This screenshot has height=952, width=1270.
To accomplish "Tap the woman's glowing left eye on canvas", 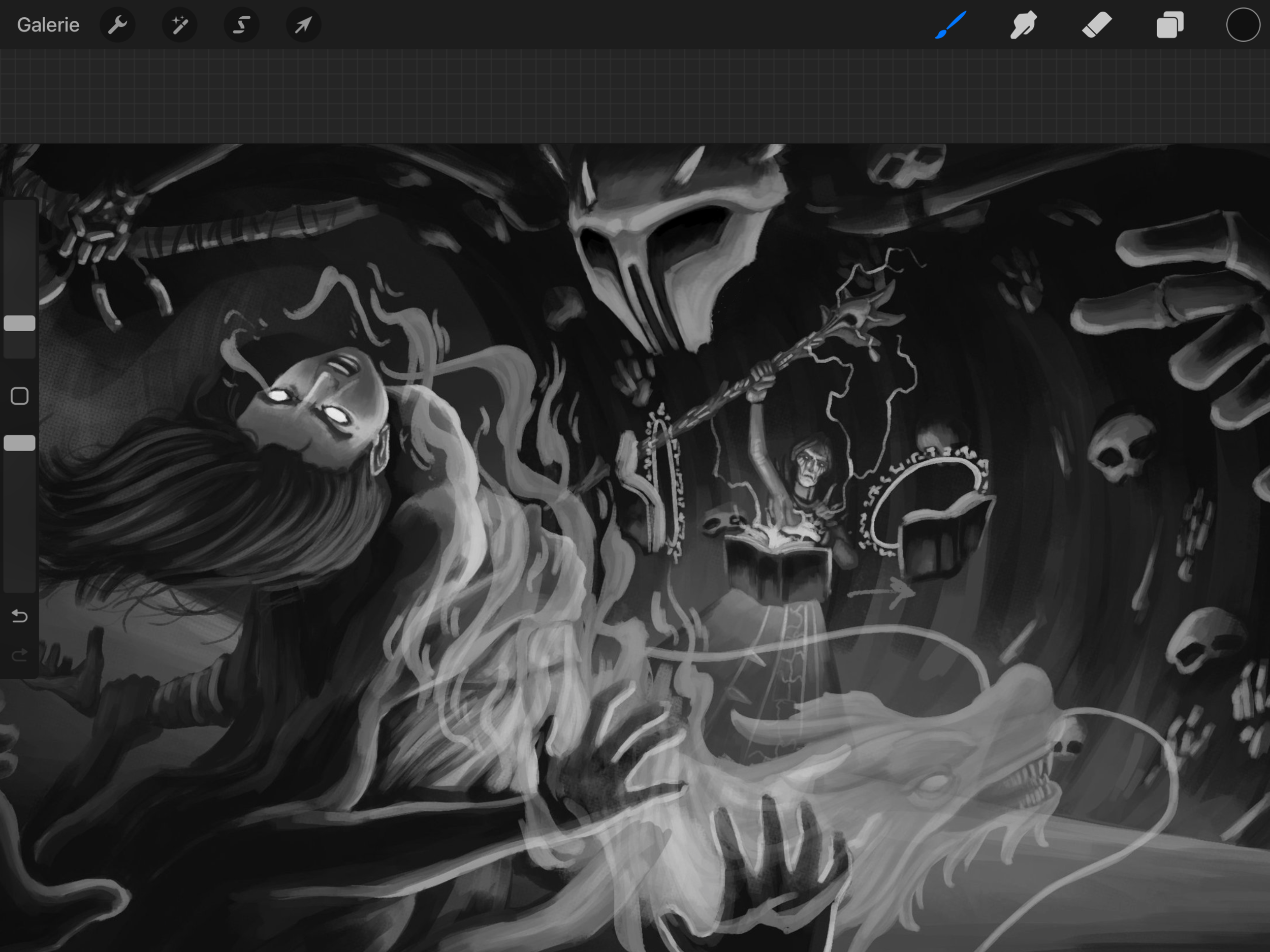I will 279,396.
